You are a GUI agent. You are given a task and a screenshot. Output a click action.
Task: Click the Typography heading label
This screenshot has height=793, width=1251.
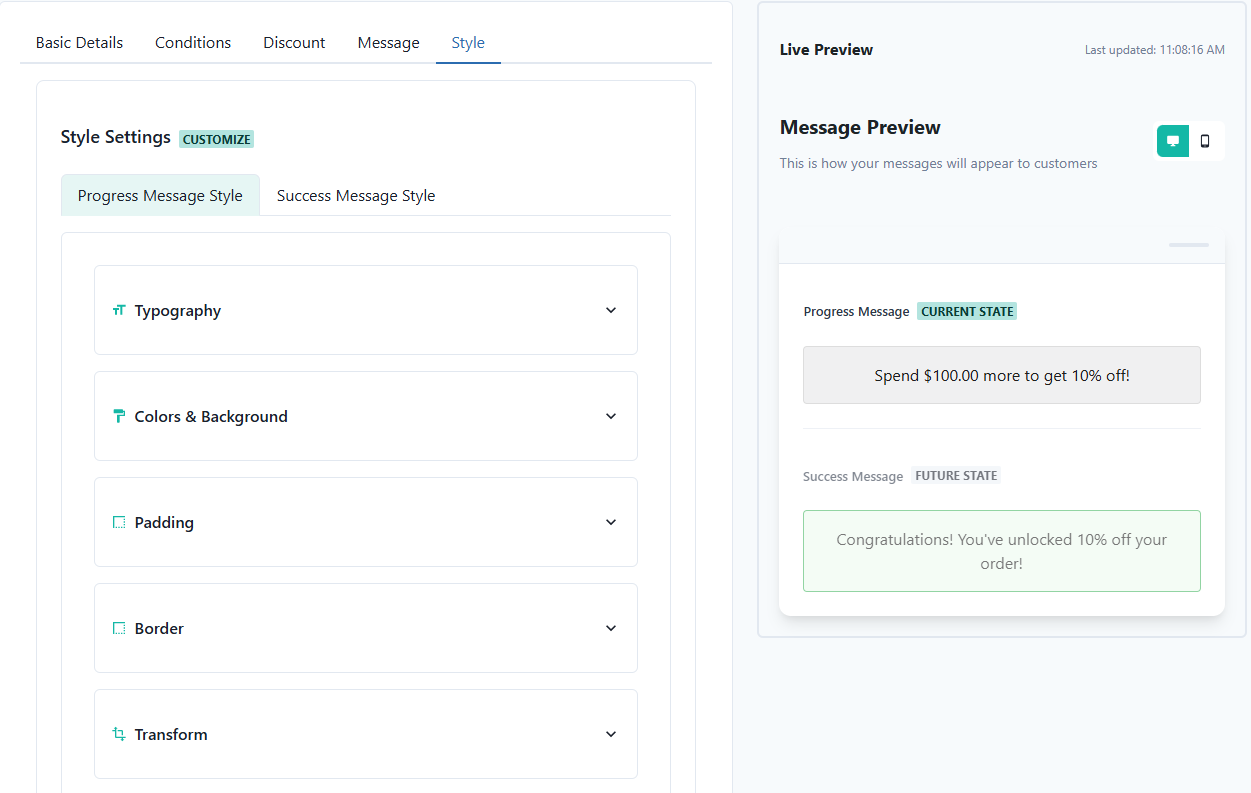point(178,311)
